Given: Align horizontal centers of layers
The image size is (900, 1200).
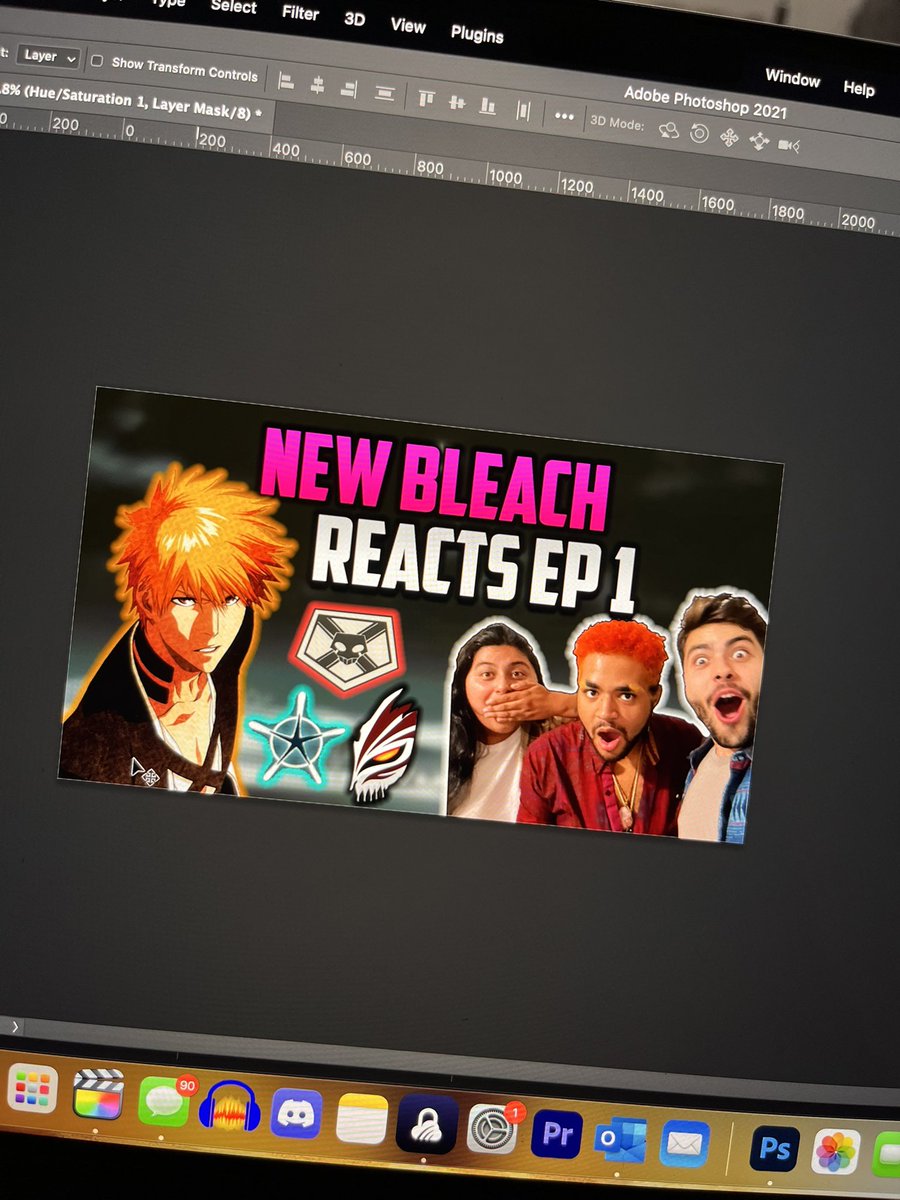Looking at the screenshot, I should 317,85.
